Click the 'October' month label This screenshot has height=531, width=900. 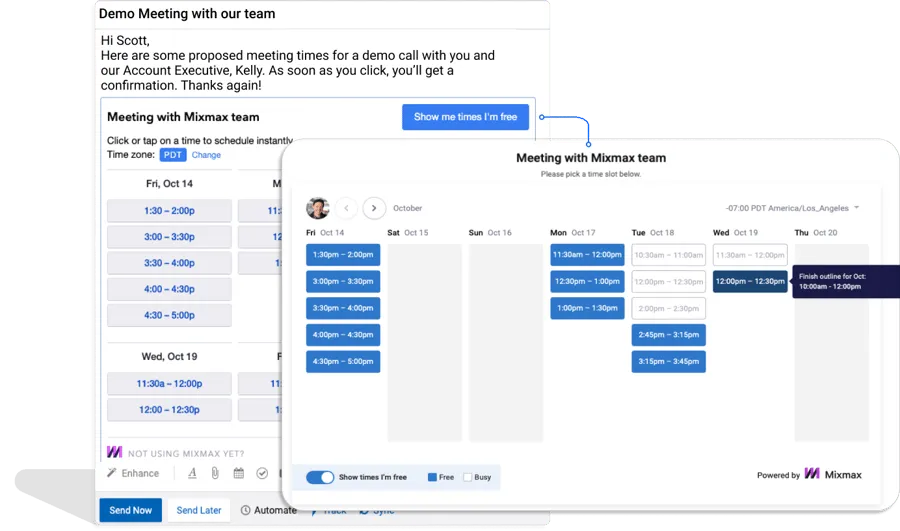click(408, 208)
